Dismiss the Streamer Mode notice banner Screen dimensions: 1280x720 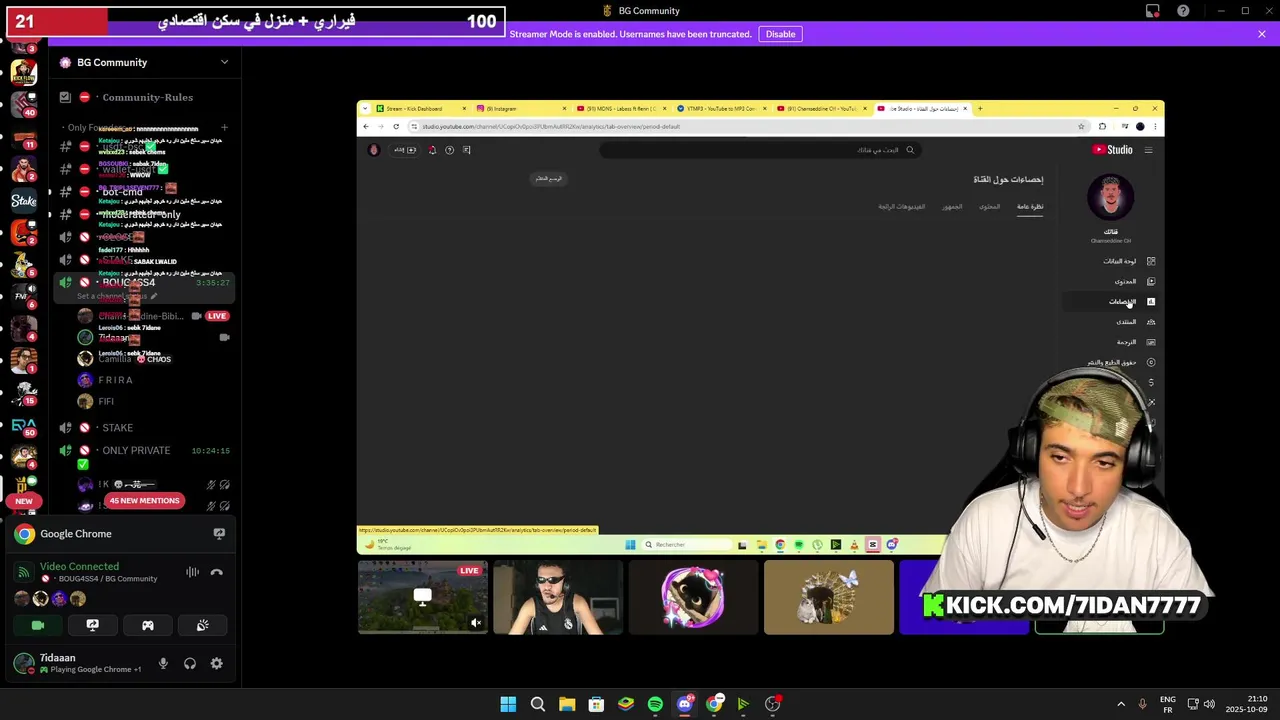[1262, 34]
